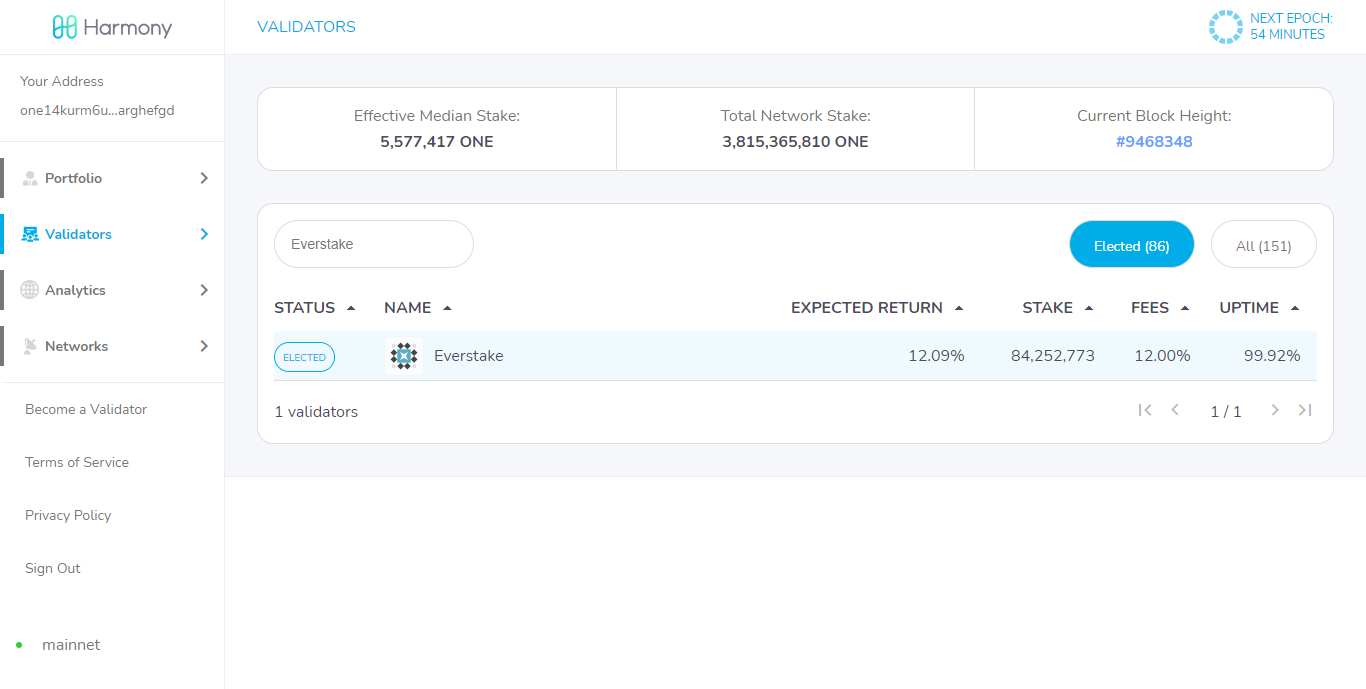Click the 5,577,417 ONE median stake
This screenshot has height=689, width=1366.
(437, 142)
